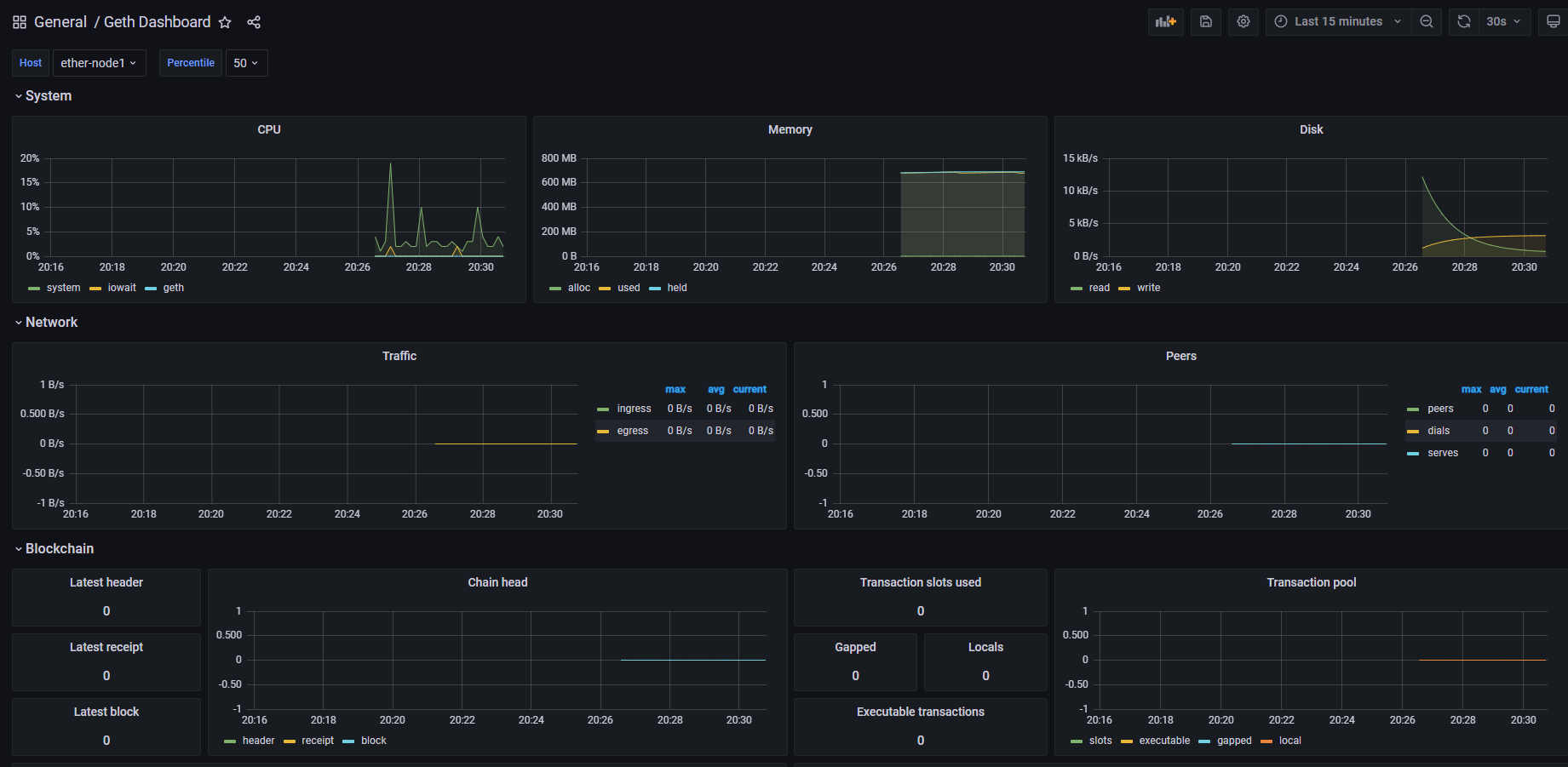Open the 30s refresh interval dropdown
This screenshot has width=1568, height=767.
pos(1504,21)
